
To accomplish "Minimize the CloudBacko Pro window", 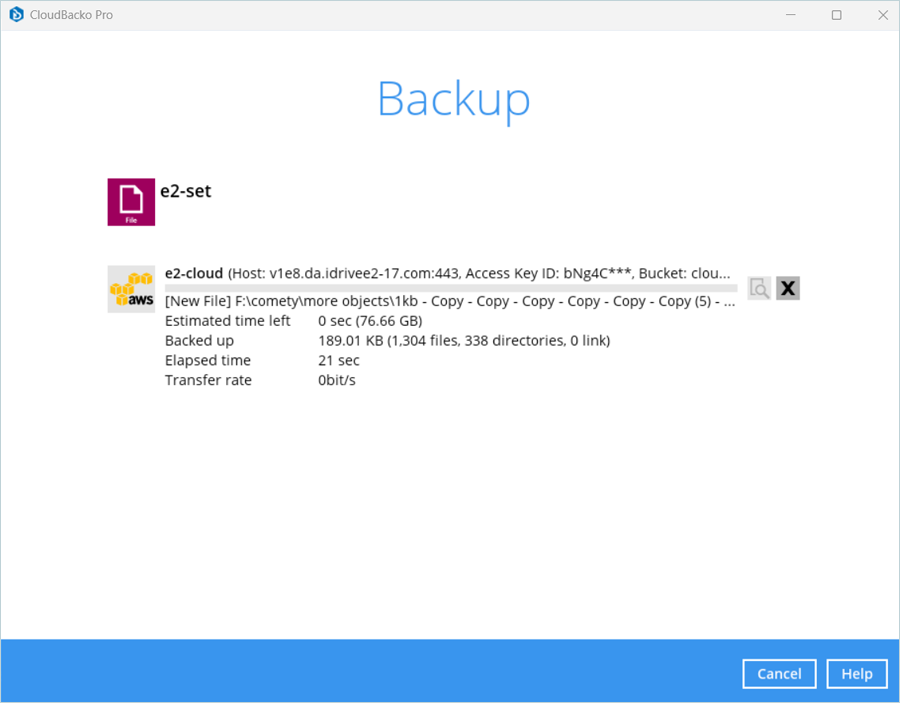I will click(791, 15).
